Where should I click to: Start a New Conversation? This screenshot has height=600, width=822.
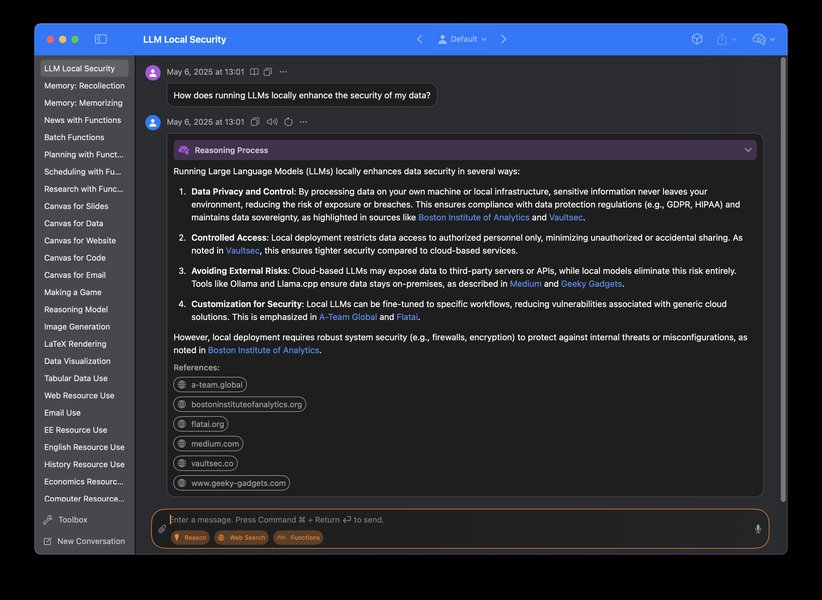(84, 541)
